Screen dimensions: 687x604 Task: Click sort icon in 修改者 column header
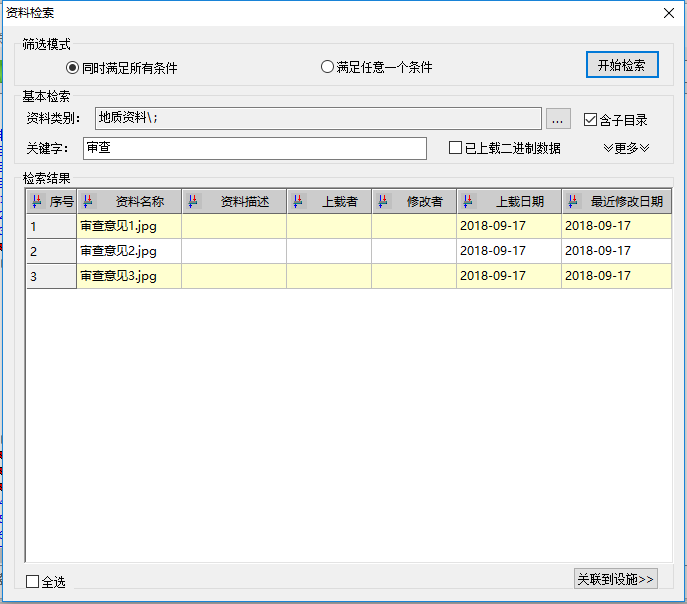383,201
